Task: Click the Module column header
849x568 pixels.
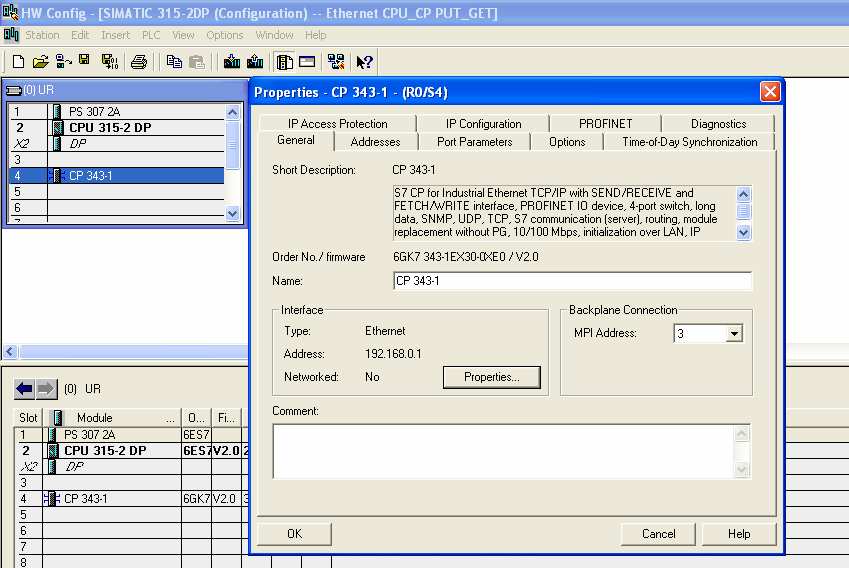Action: click(112, 417)
